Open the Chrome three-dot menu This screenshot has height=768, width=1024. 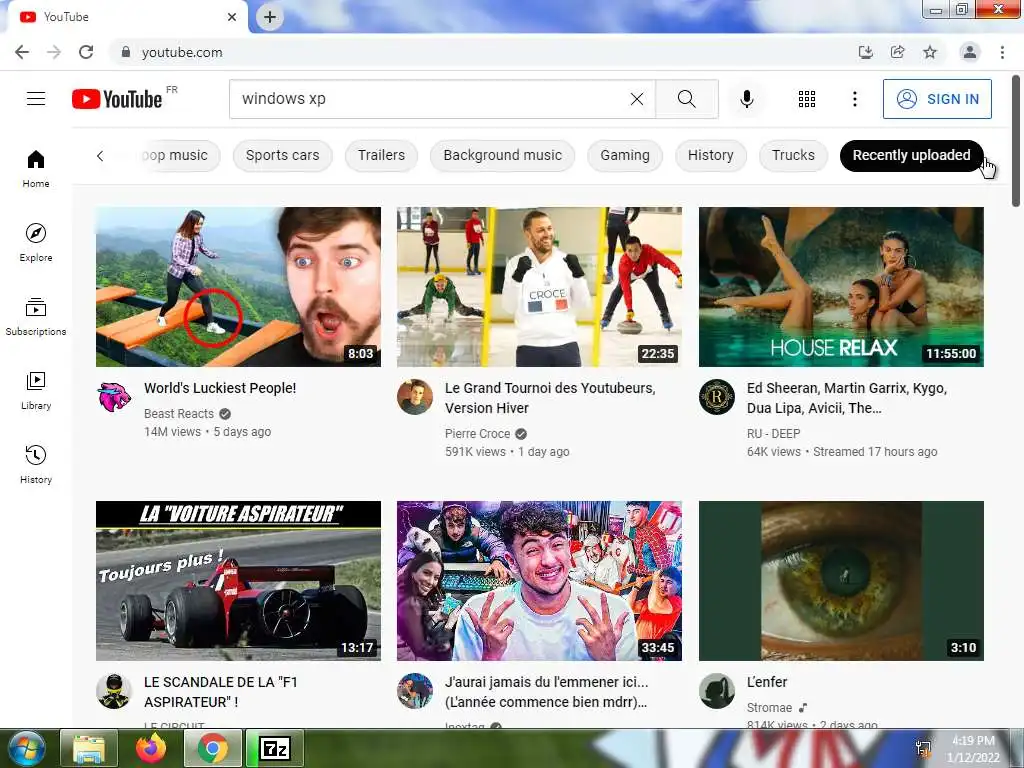tap(1002, 52)
